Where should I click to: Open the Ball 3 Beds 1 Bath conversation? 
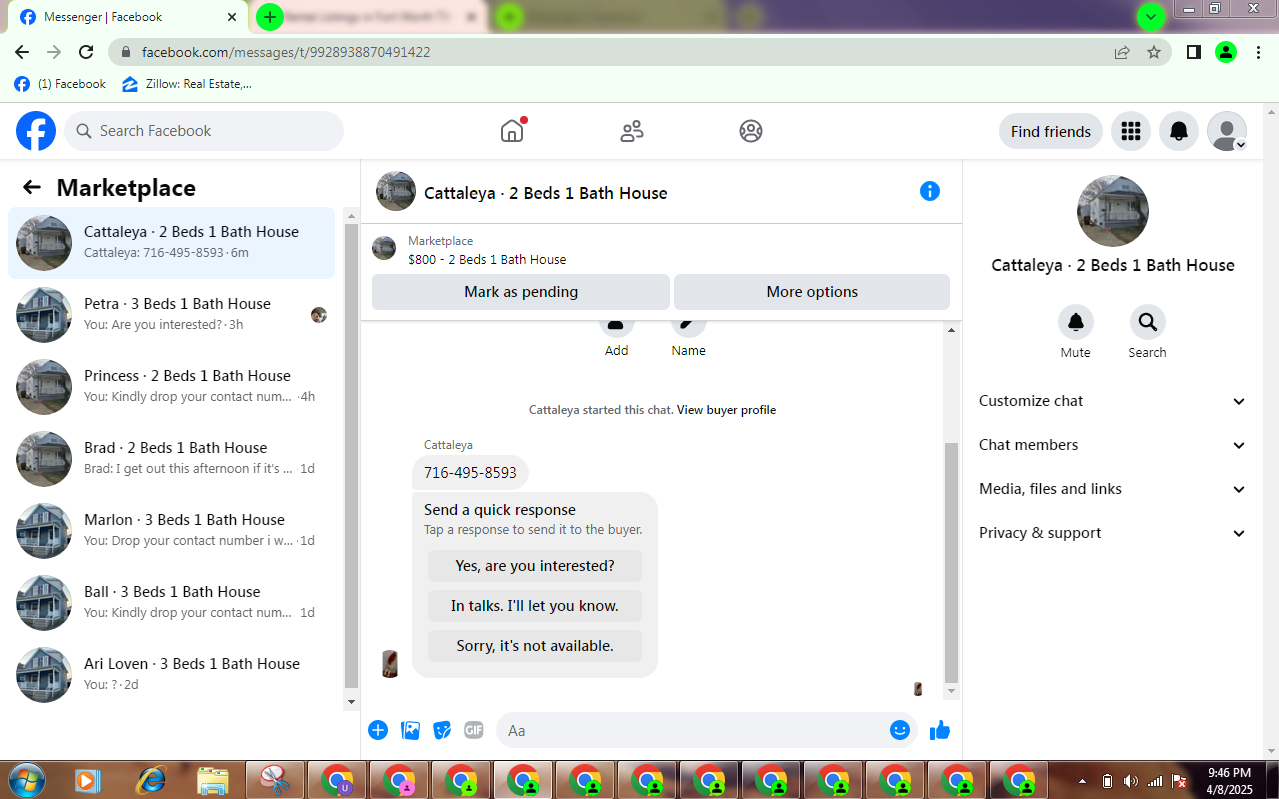[x=171, y=603]
